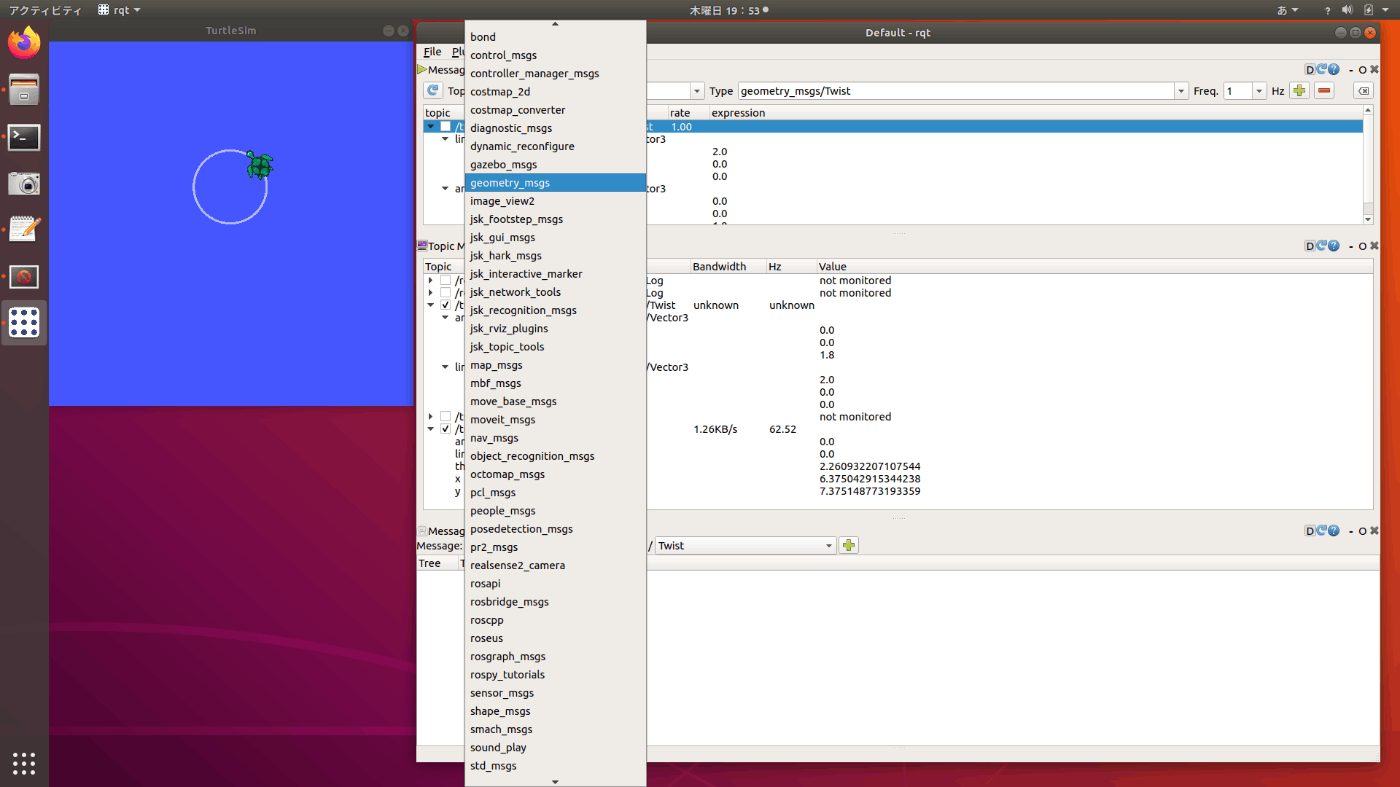Refresh topics list in Message Publisher
The height and width of the screenshot is (787, 1400).
tap(433, 91)
